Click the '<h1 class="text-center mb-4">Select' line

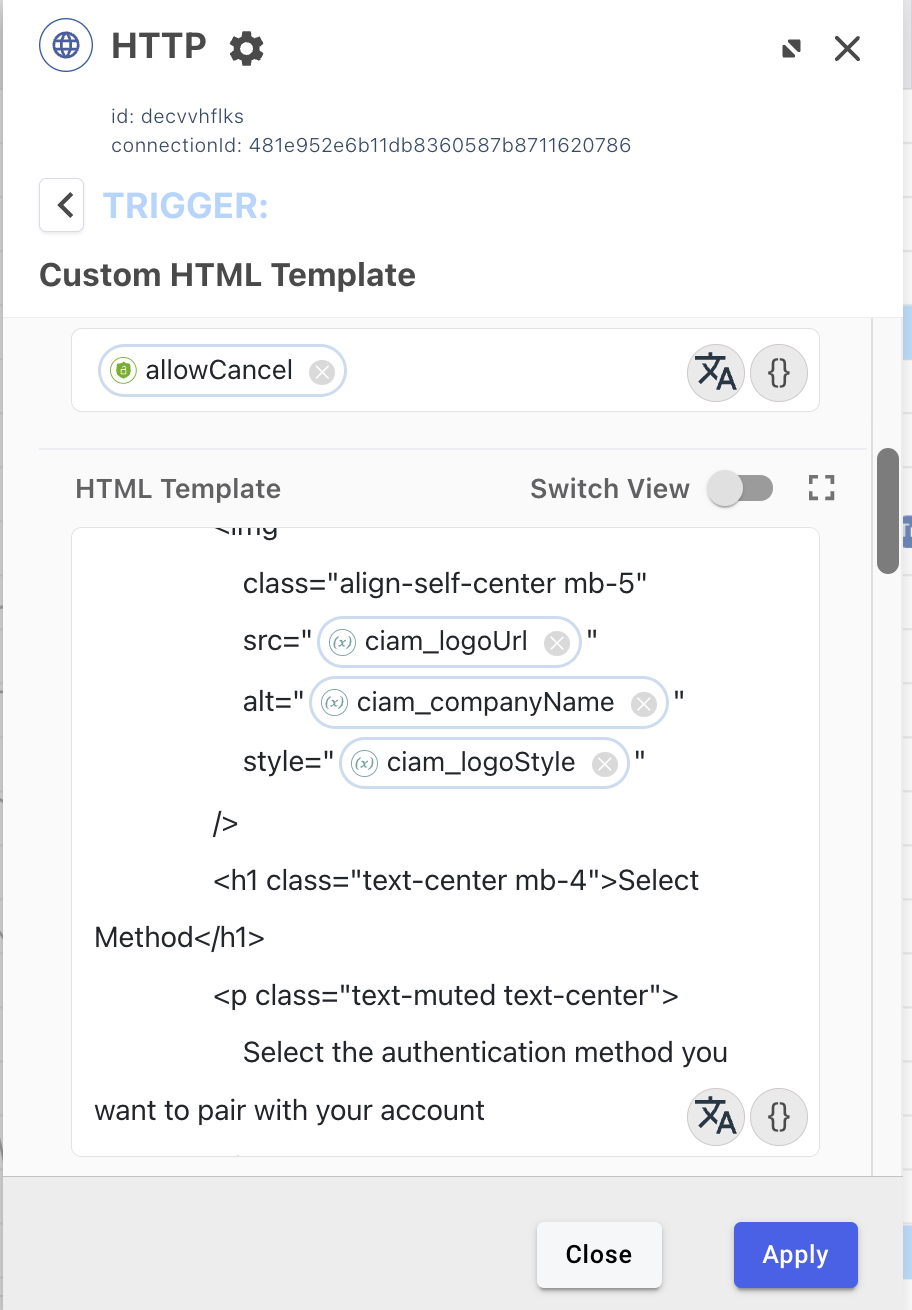point(456,881)
